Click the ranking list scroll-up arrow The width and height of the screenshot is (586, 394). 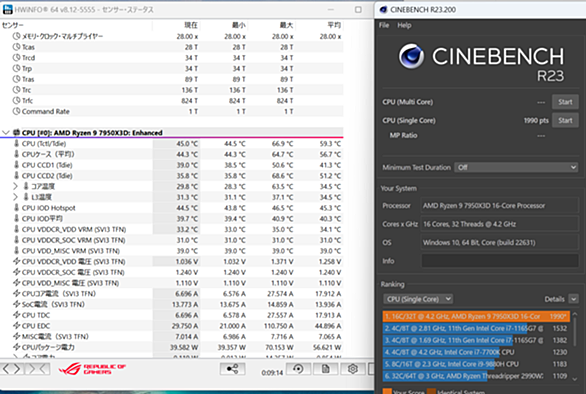tap(575, 314)
